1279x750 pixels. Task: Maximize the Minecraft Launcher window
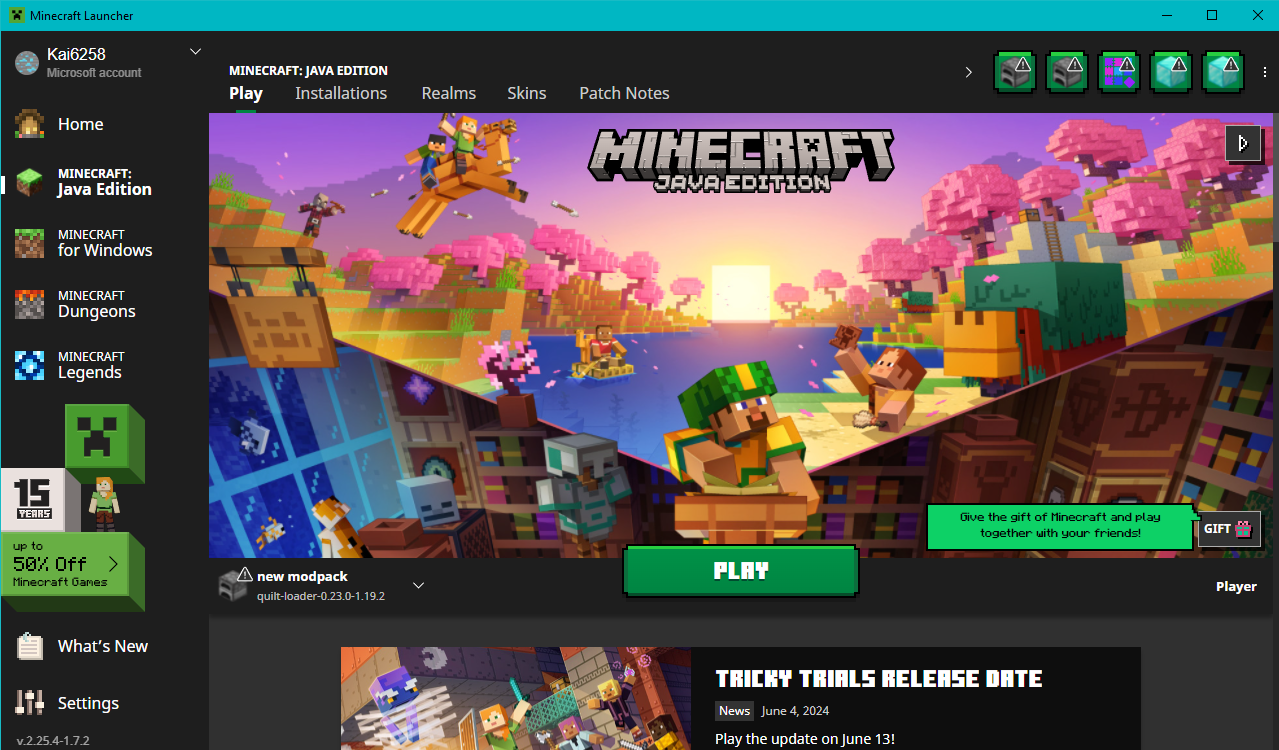coord(1211,15)
